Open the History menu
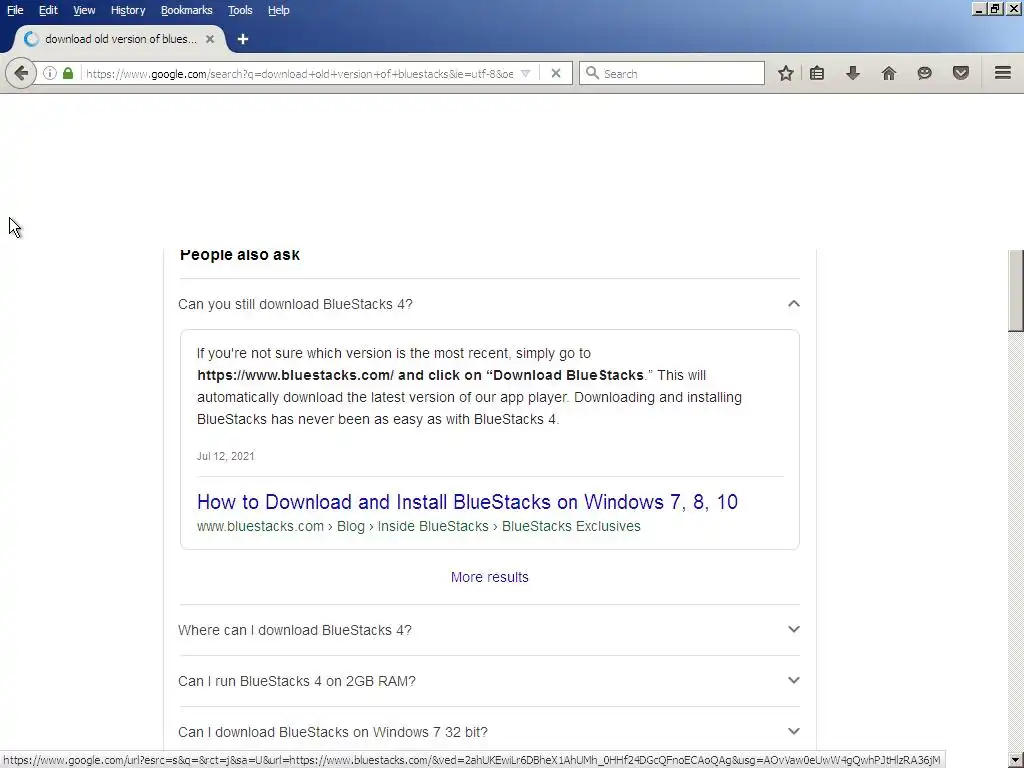 click(x=128, y=10)
